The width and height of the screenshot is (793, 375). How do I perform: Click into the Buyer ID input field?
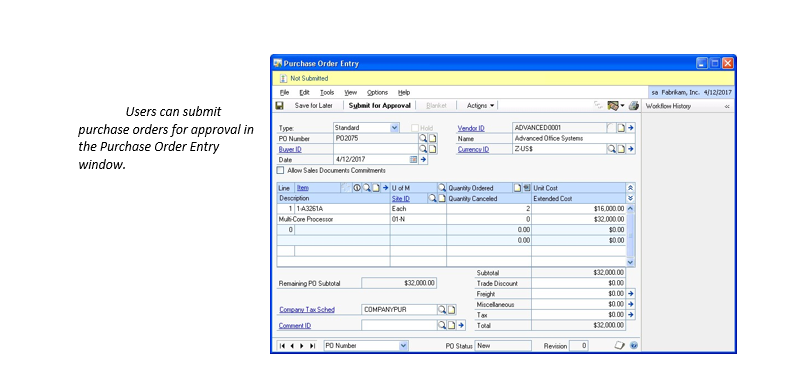pos(376,149)
